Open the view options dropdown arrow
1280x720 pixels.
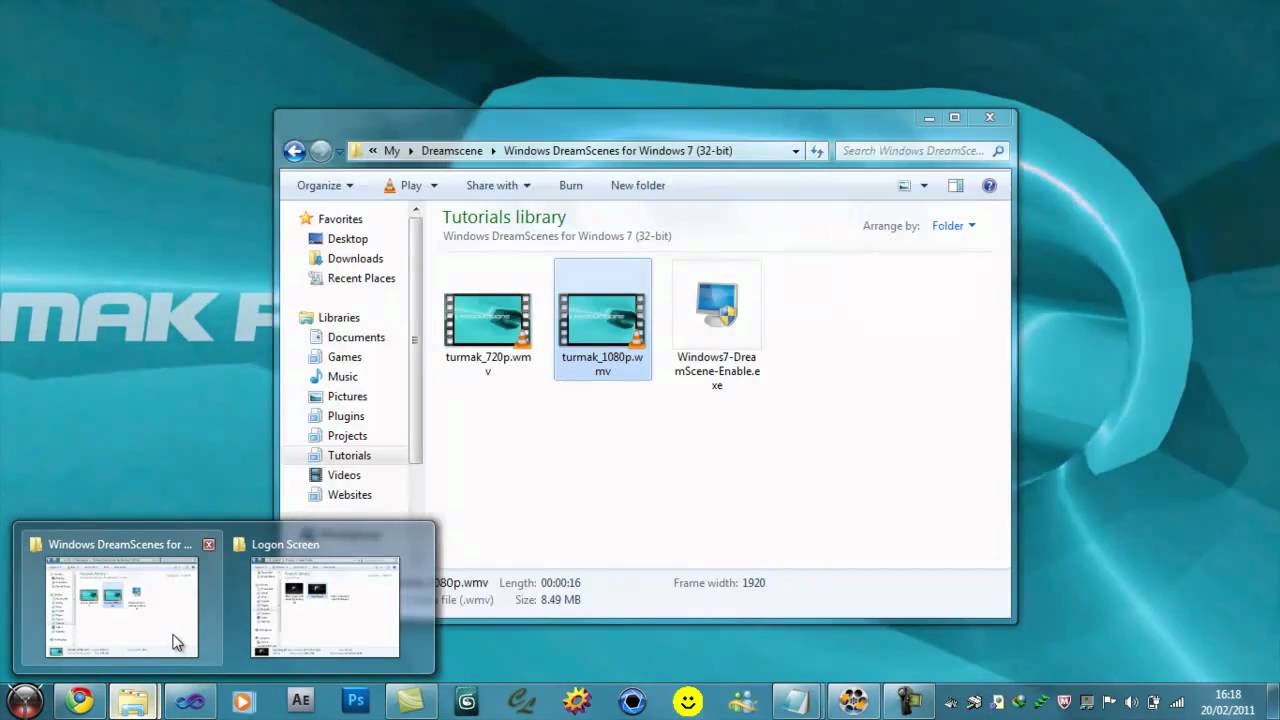tap(924, 185)
